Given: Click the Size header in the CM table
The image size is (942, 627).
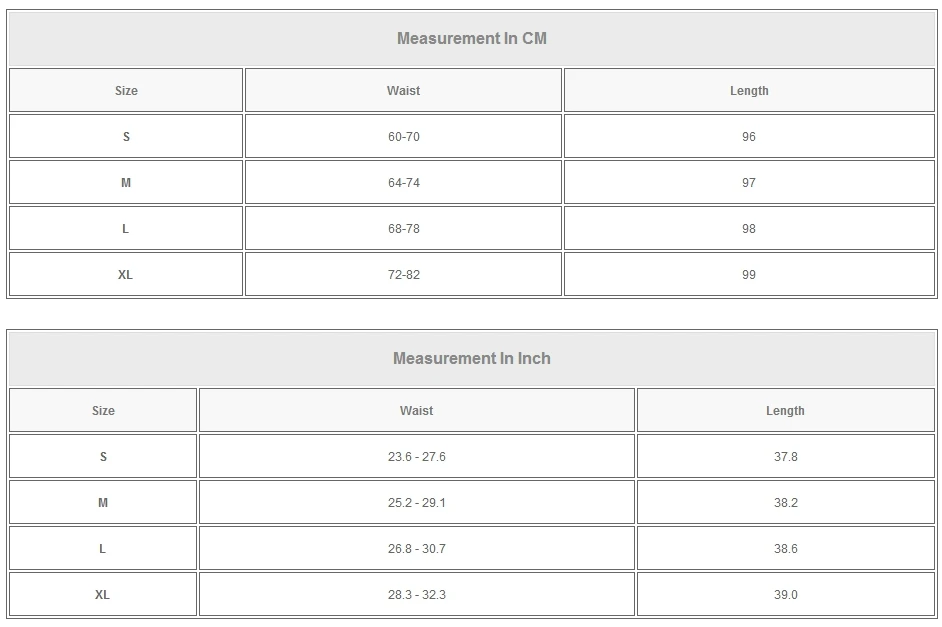Looking at the screenshot, I should [126, 91].
